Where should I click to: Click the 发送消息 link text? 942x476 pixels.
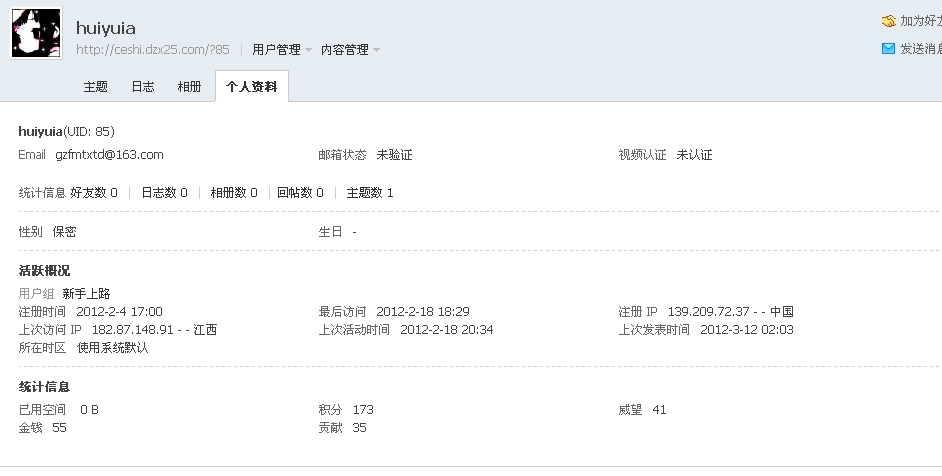pyautogui.click(x=921, y=48)
